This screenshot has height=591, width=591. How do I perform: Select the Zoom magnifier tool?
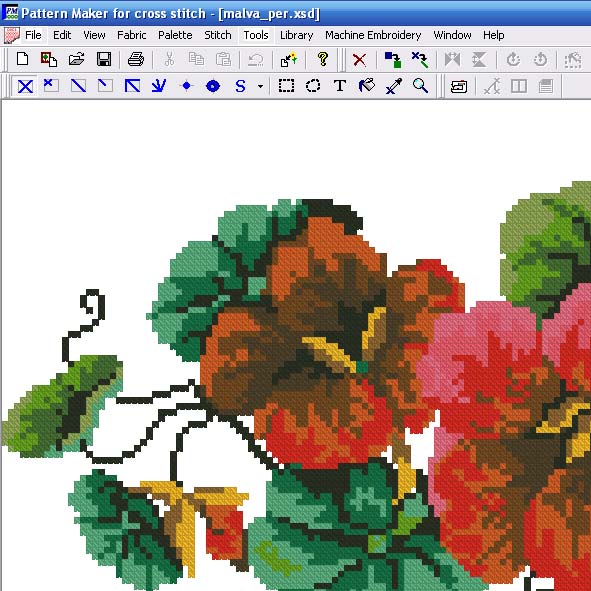420,86
